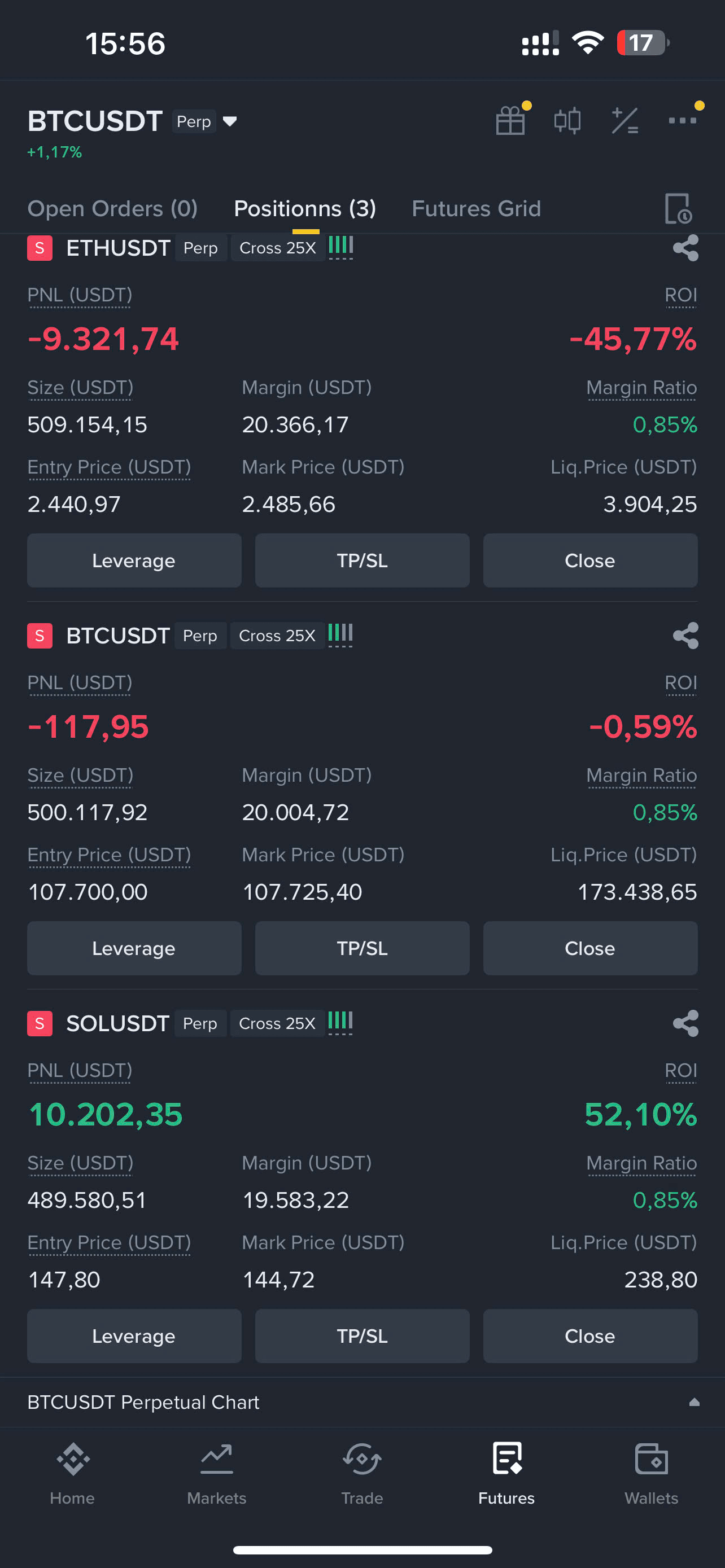This screenshot has width=725, height=1568.
Task: Expand the BTCUSDT Perp pair dropdown
Action: [x=229, y=121]
